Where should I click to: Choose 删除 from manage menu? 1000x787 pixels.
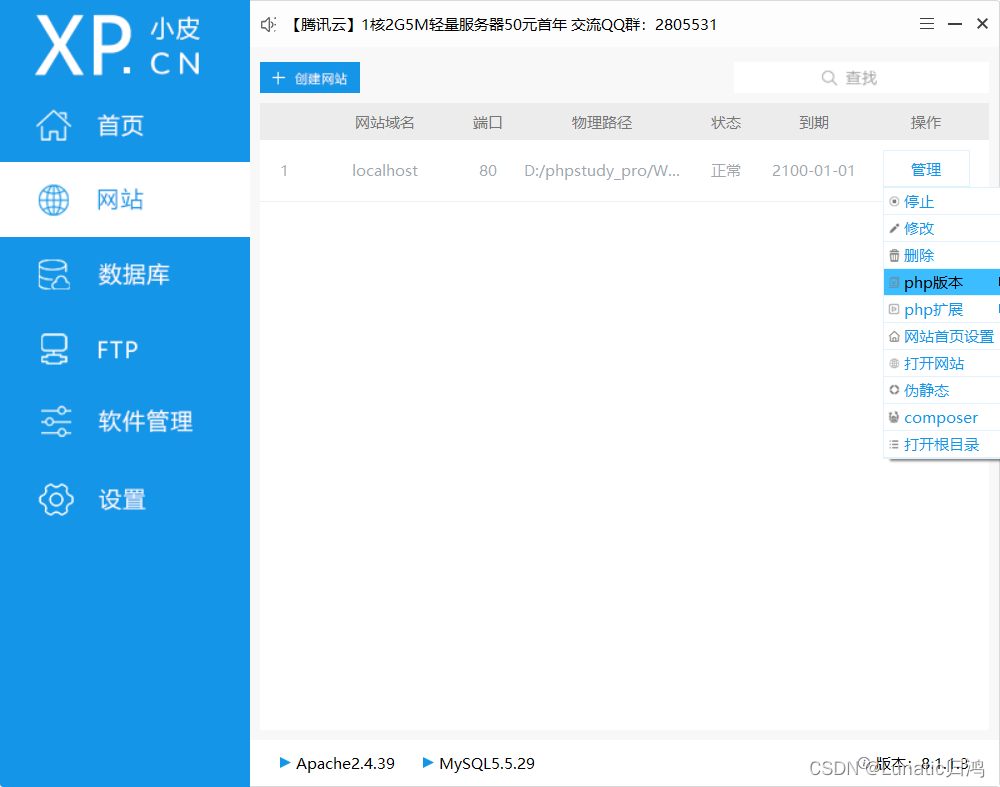coord(941,255)
